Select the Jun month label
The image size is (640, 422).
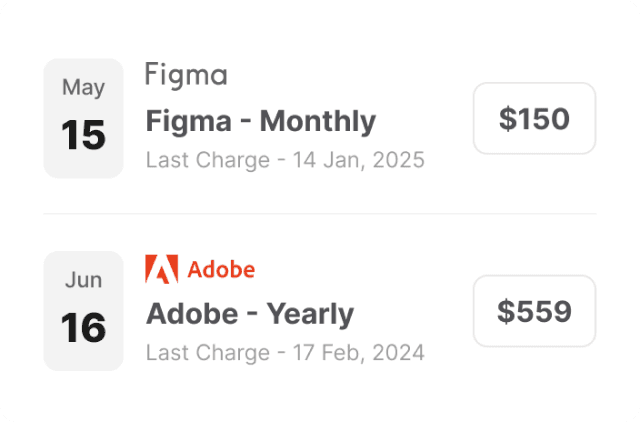83,280
